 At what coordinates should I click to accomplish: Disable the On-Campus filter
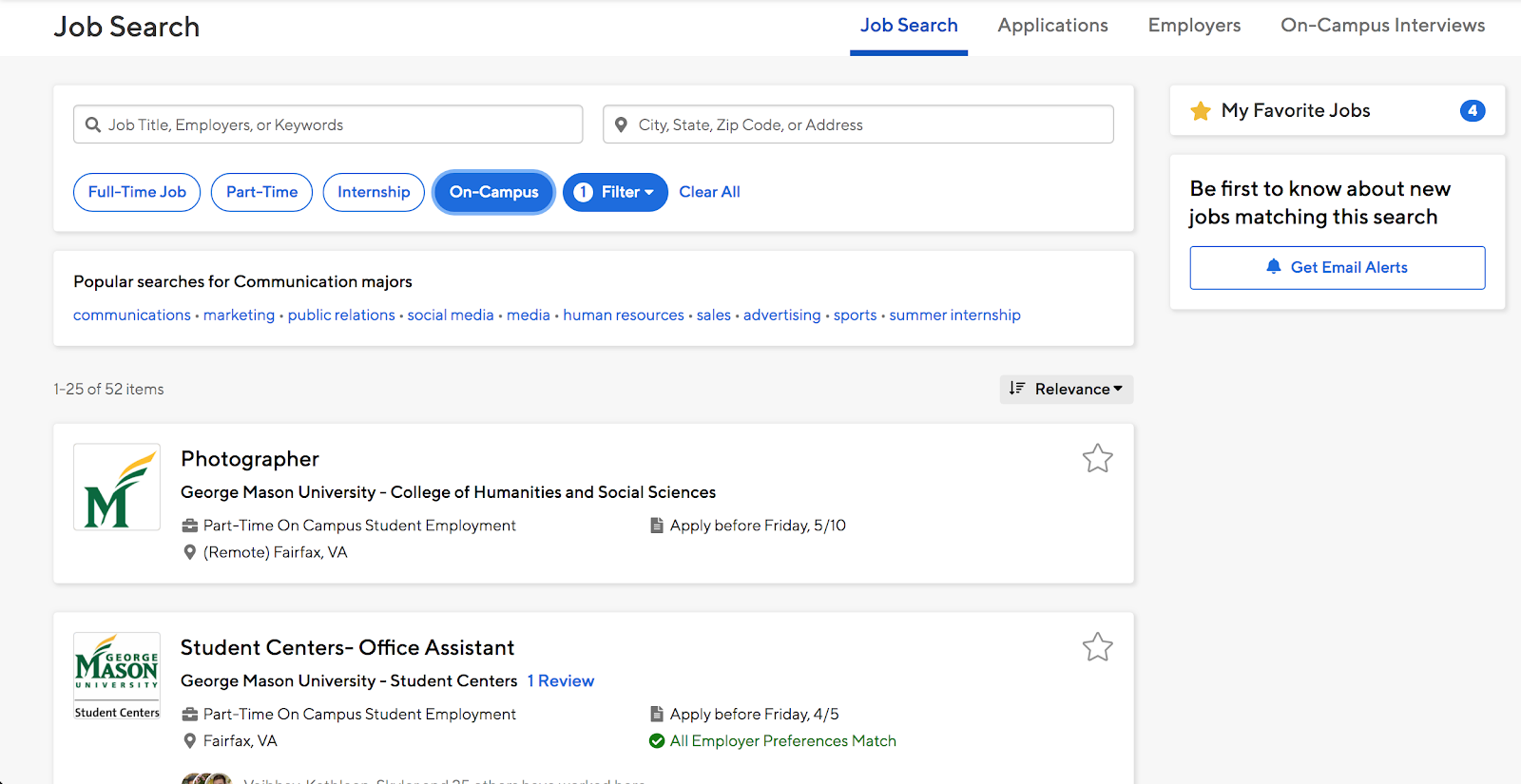[x=493, y=192]
